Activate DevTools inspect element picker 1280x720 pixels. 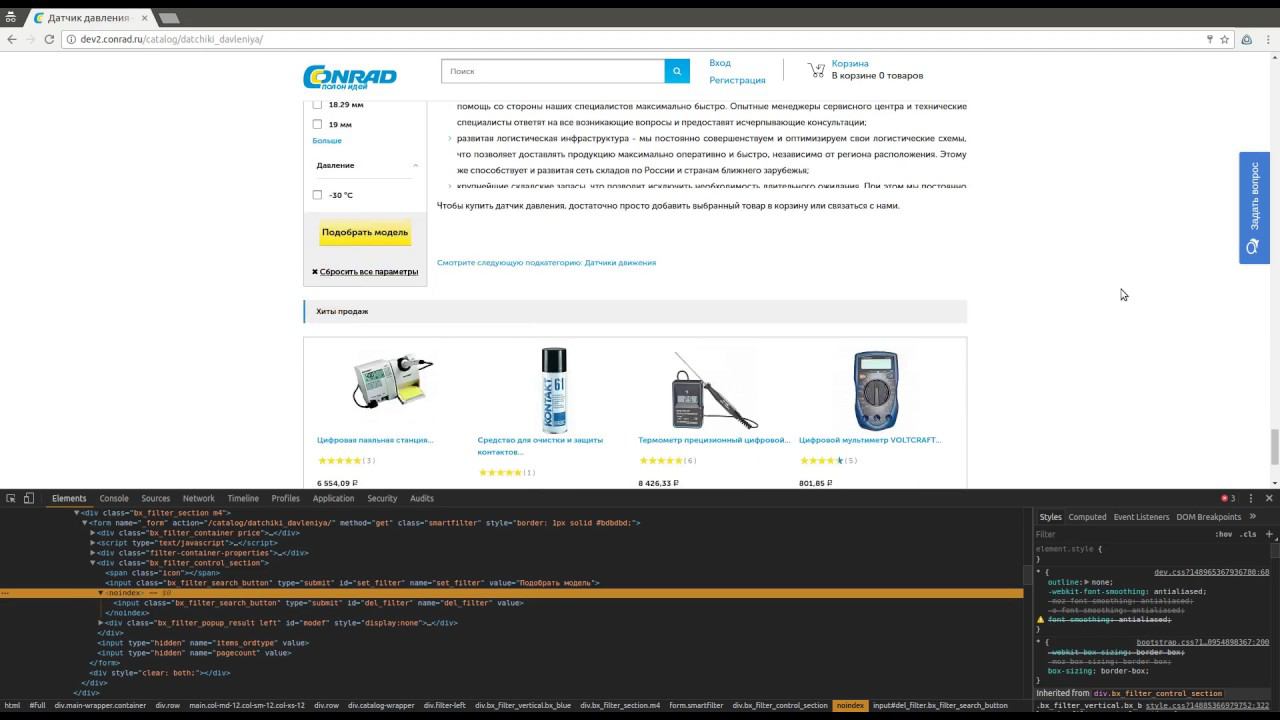[x=11, y=498]
